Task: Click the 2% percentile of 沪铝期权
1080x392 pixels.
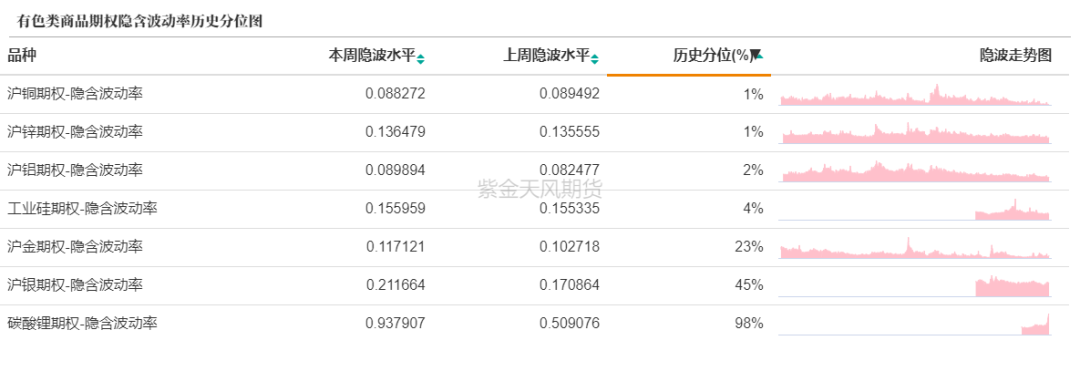Action: click(x=754, y=170)
